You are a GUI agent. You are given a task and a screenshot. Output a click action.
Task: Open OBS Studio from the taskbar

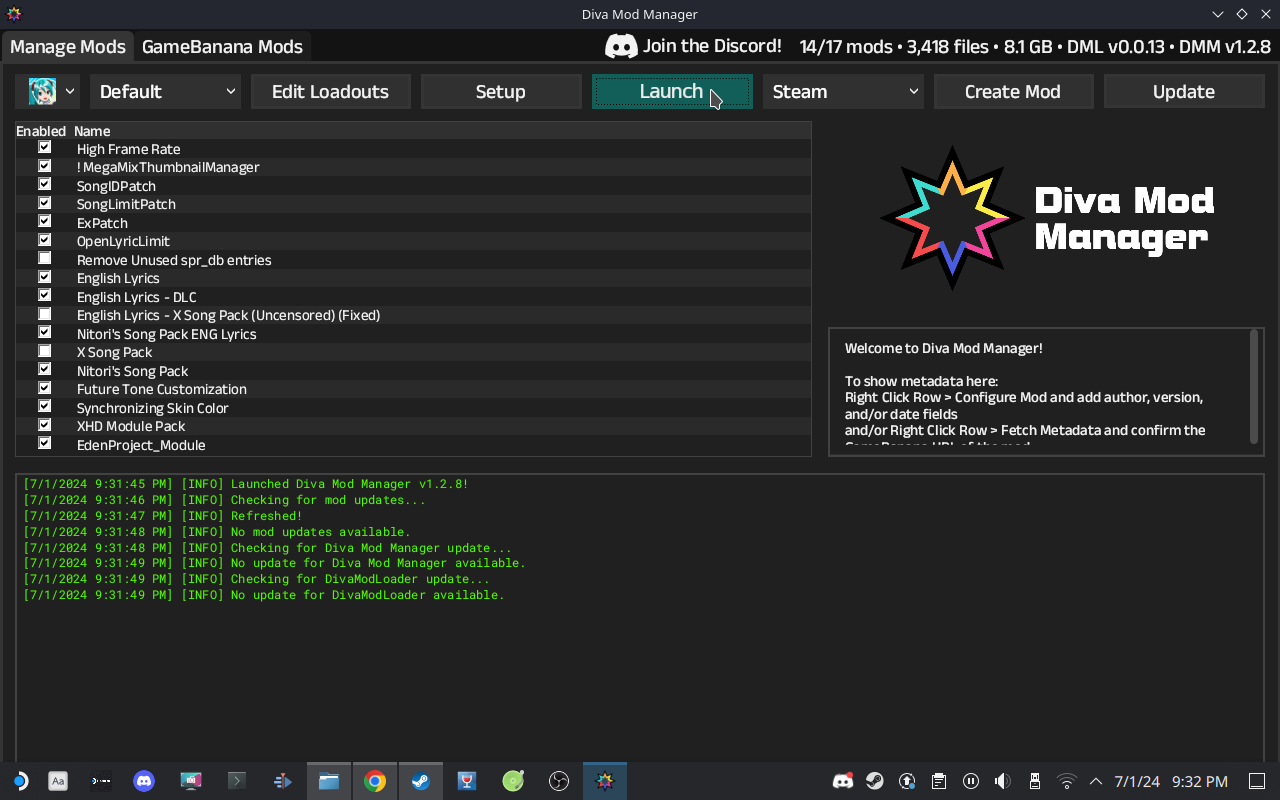tap(559, 781)
